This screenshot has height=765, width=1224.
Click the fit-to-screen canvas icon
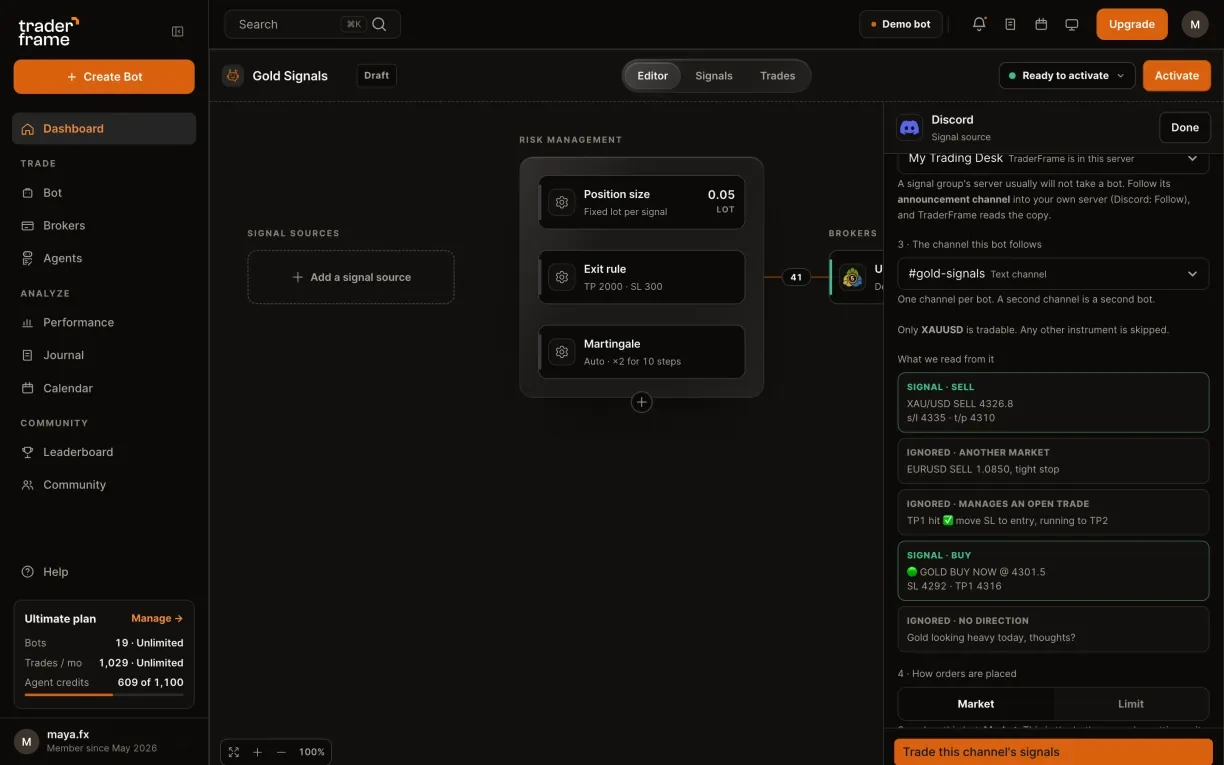tap(234, 752)
